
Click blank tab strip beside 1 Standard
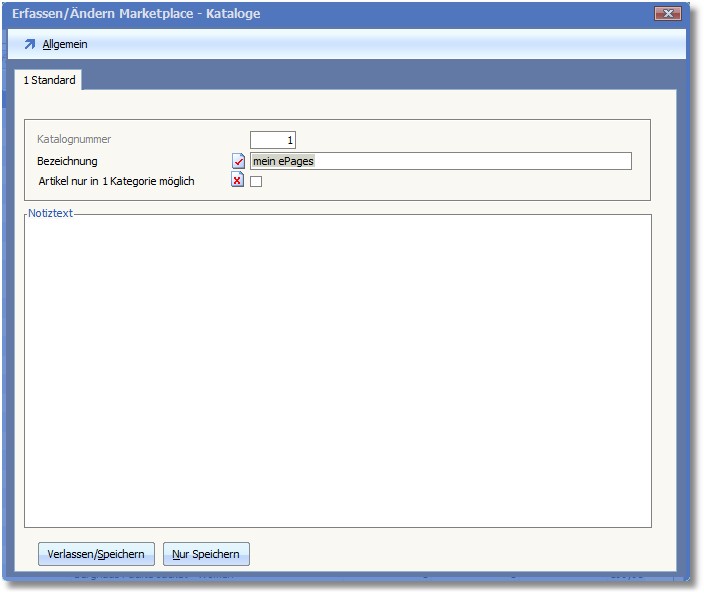pyautogui.click(x=380, y=80)
